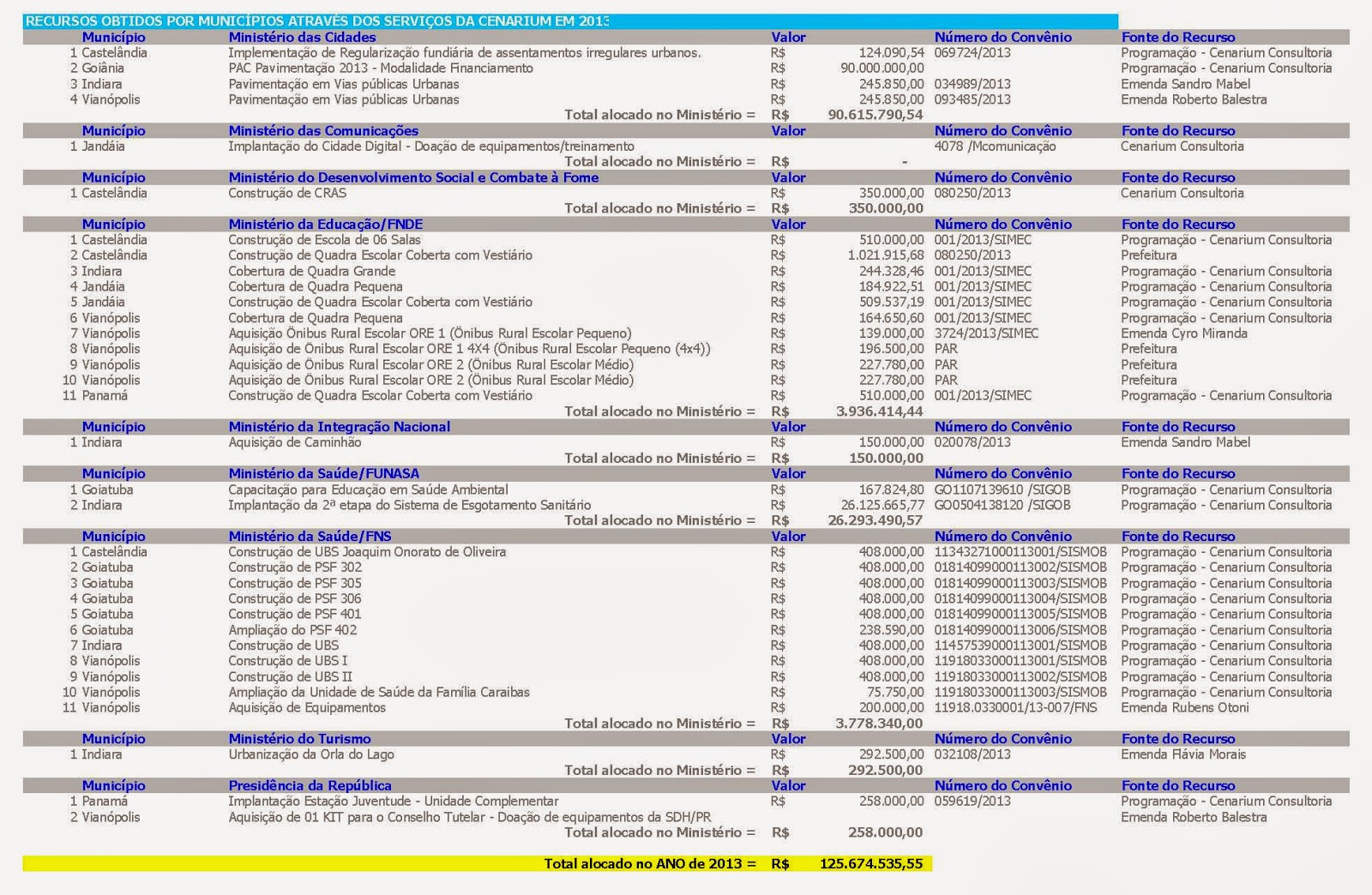Image resolution: width=1372 pixels, height=895 pixels.
Task: Select the 'Ministério da Saúde/FNS' header
Action: (x=310, y=536)
